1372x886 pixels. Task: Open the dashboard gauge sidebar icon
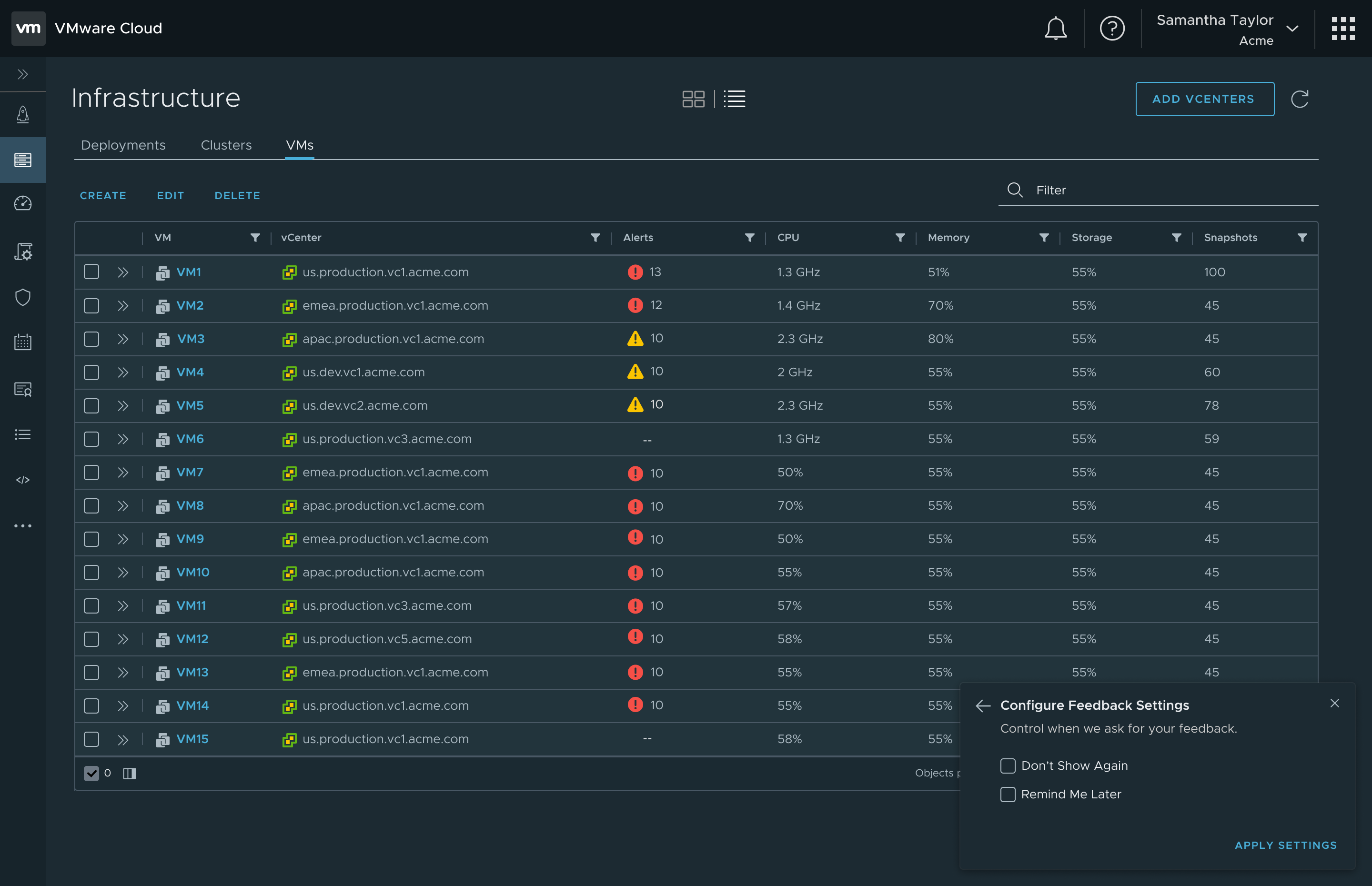[x=23, y=203]
